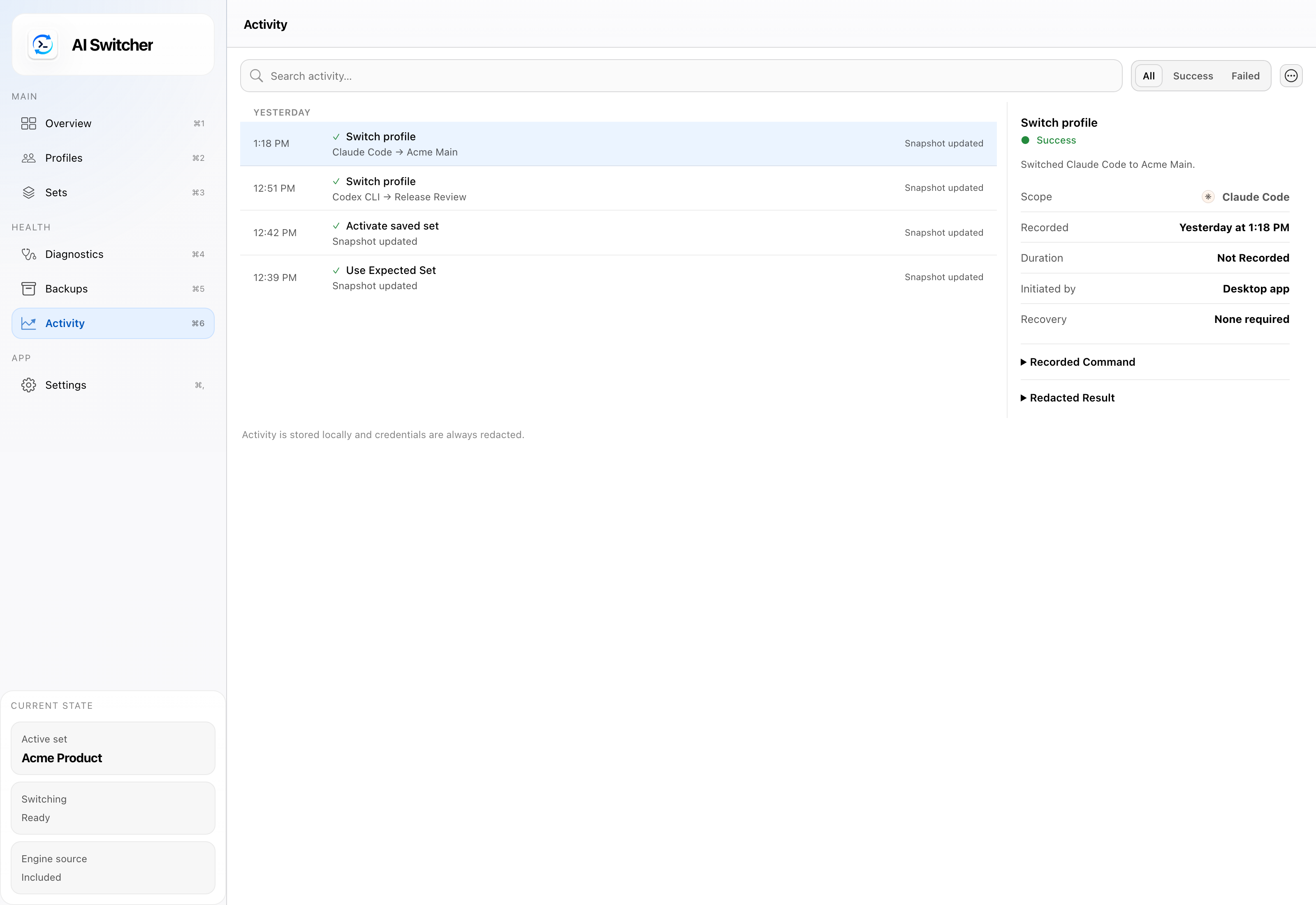The width and height of the screenshot is (1316, 905).
Task: Filter activity by Failed
Action: [x=1245, y=76]
